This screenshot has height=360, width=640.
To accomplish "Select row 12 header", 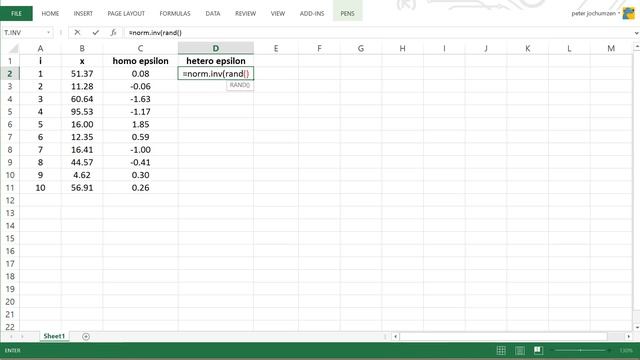I will 10,200.
